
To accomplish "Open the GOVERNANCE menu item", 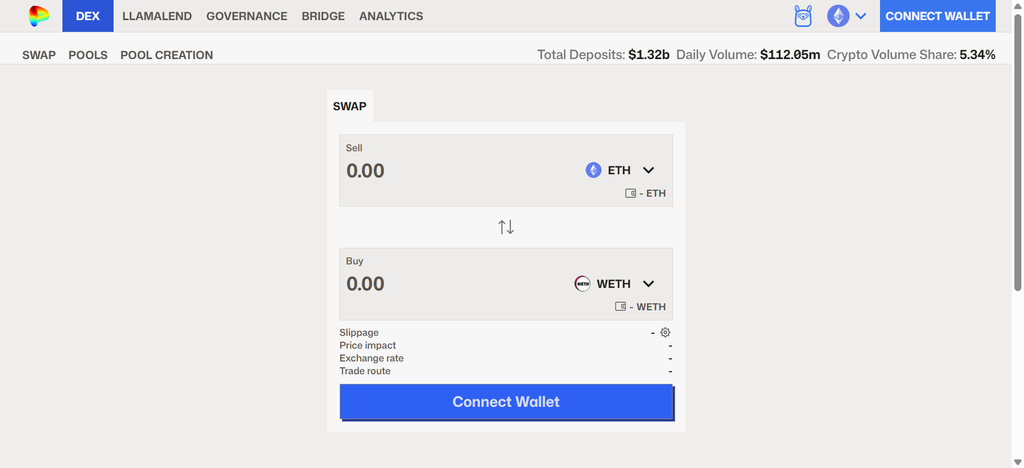I will (247, 16).
